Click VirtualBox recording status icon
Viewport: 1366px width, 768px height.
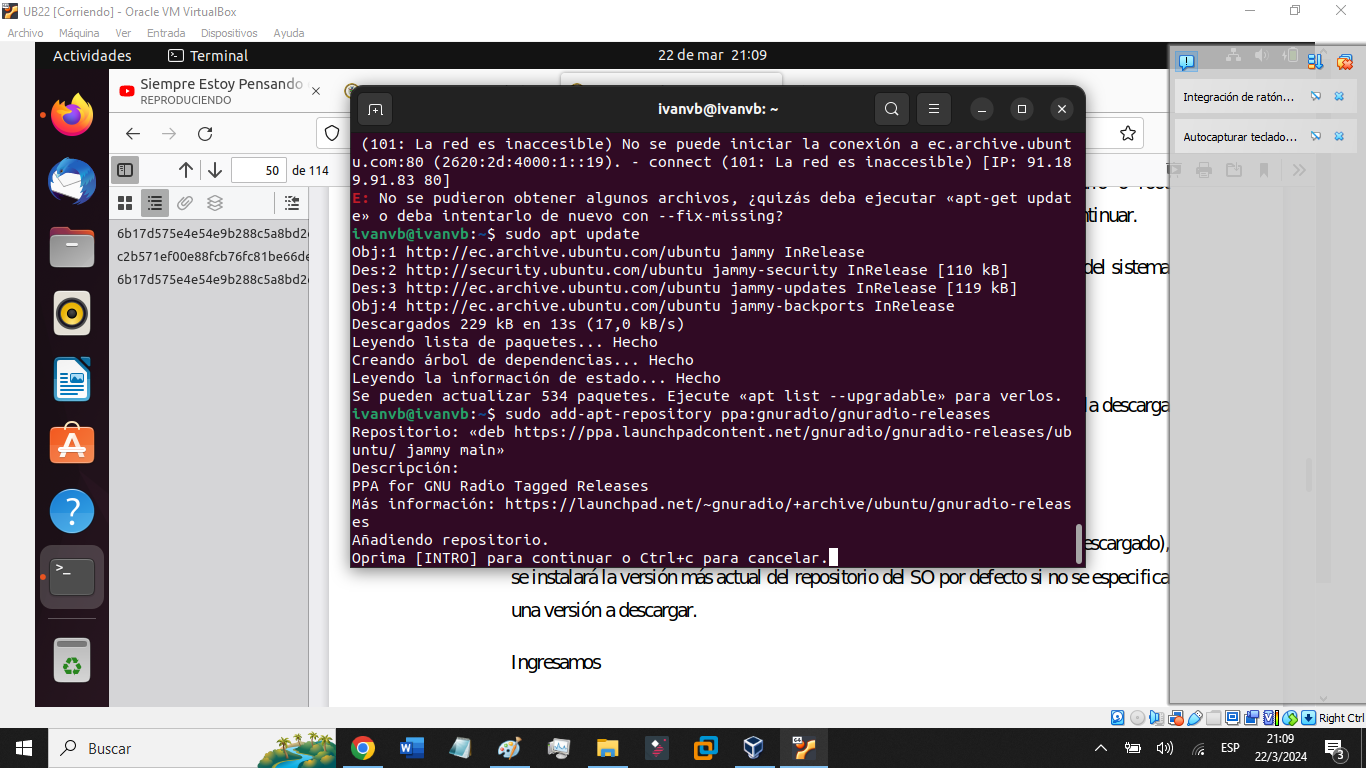1252,718
